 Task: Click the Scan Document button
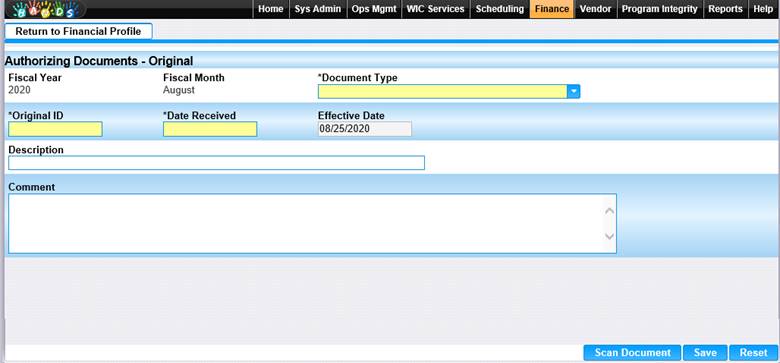[x=632, y=353]
